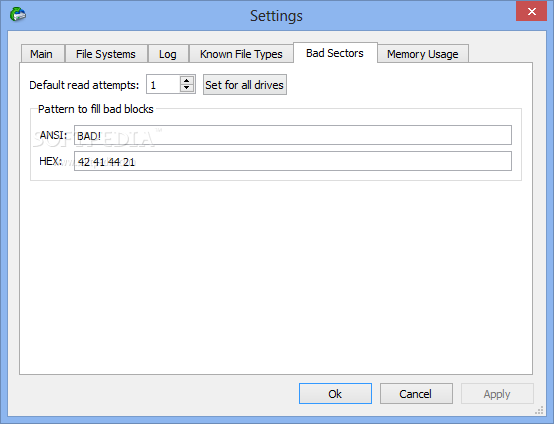Decrease default read attempts with down arrow
Viewport: 554px width, 424px height.
(x=187, y=88)
